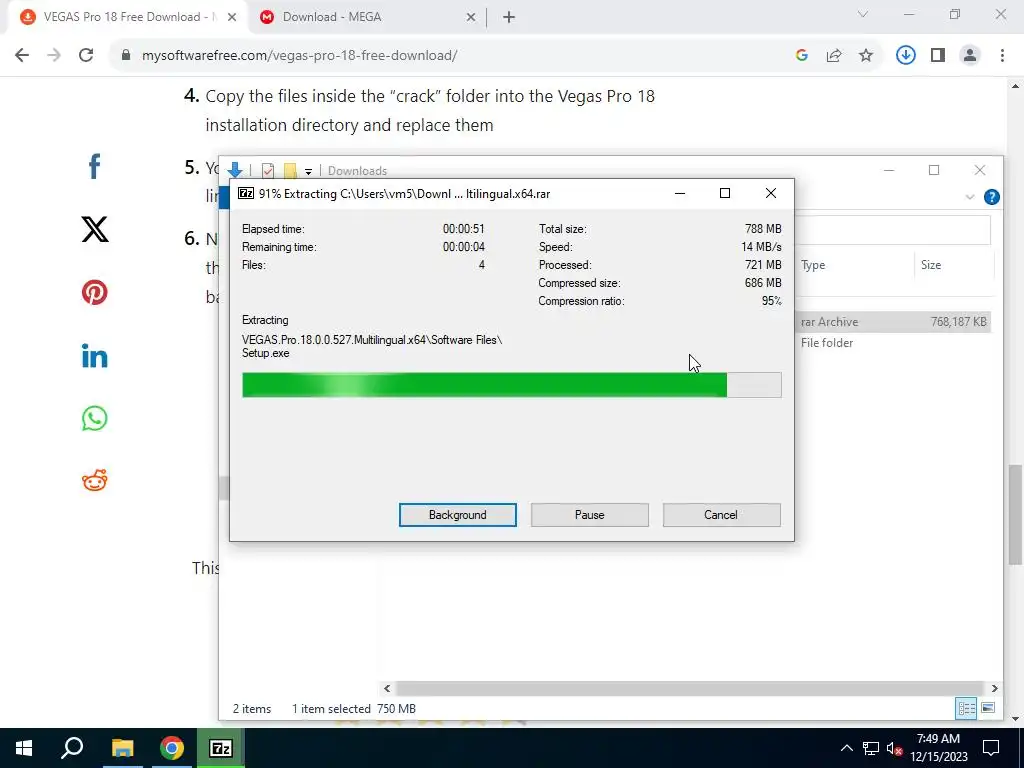Open Explorer help question mark icon
The height and width of the screenshot is (768, 1024).
pyautogui.click(x=991, y=197)
